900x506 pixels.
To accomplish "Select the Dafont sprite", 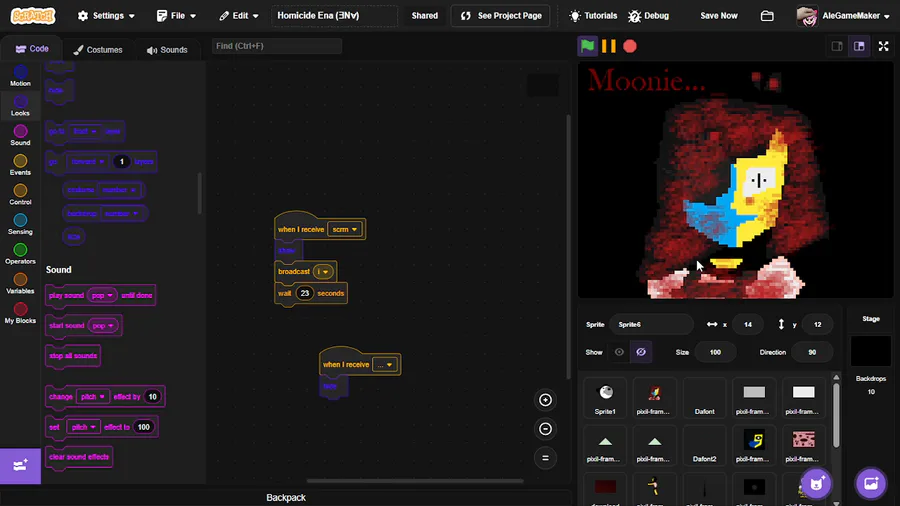I will pyautogui.click(x=704, y=398).
